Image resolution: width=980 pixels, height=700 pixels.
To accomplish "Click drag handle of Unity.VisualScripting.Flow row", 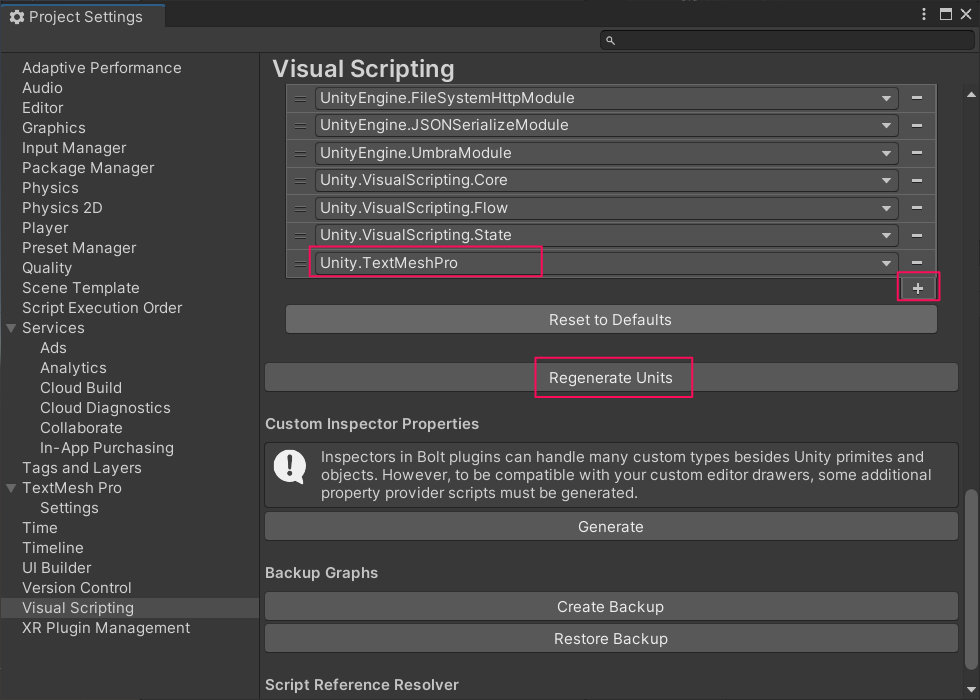I will point(300,208).
